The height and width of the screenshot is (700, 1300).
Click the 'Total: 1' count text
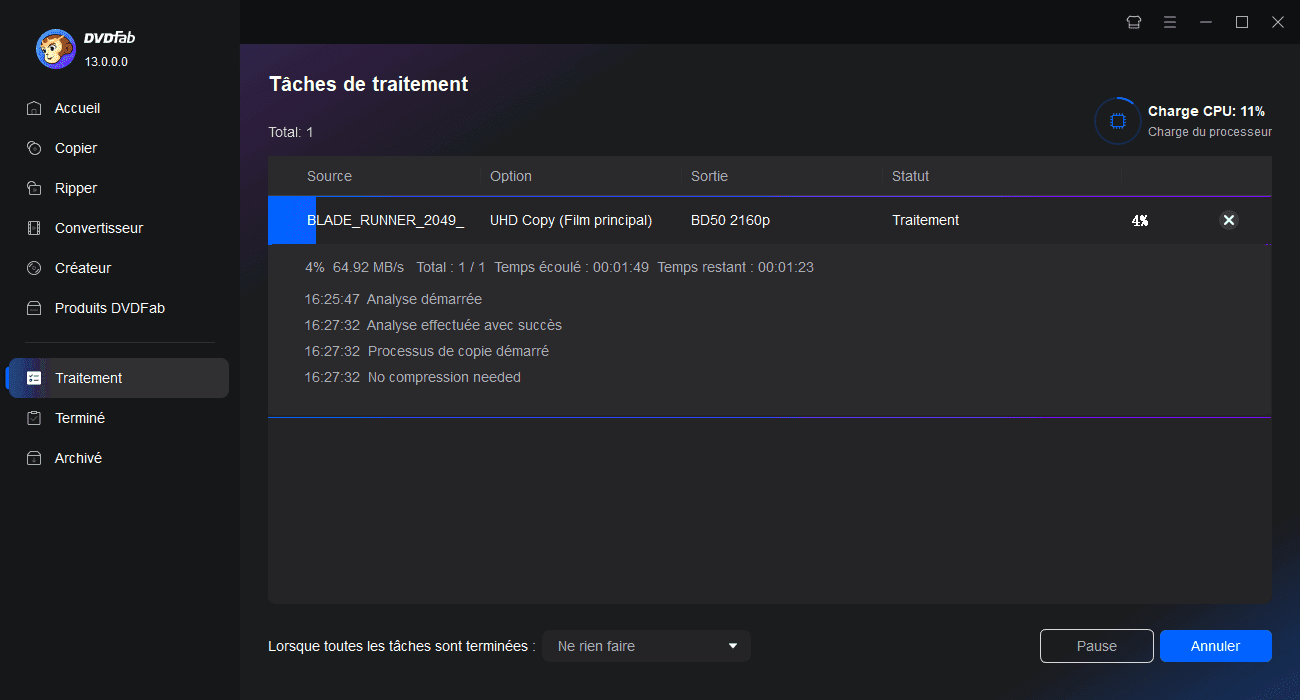point(291,132)
